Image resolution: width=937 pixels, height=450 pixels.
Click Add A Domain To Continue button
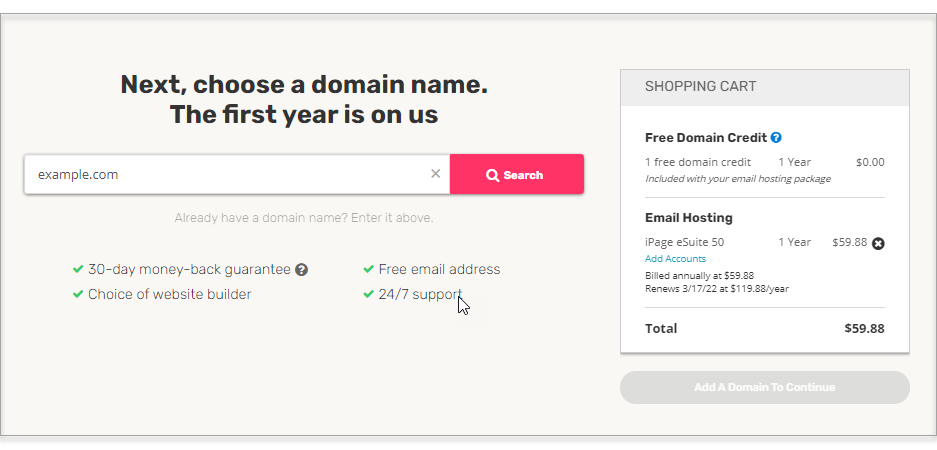click(x=765, y=387)
